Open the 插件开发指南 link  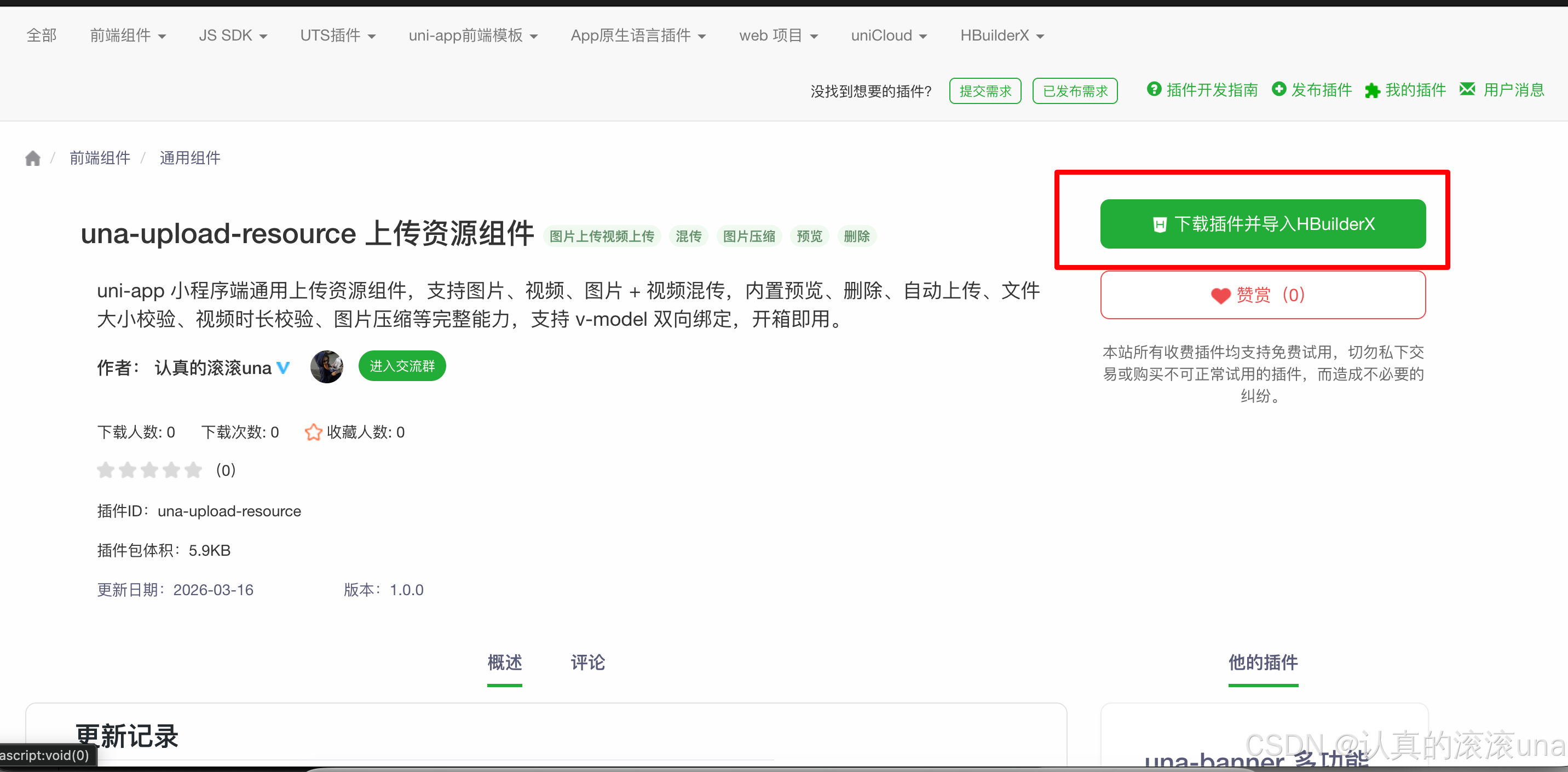1212,90
